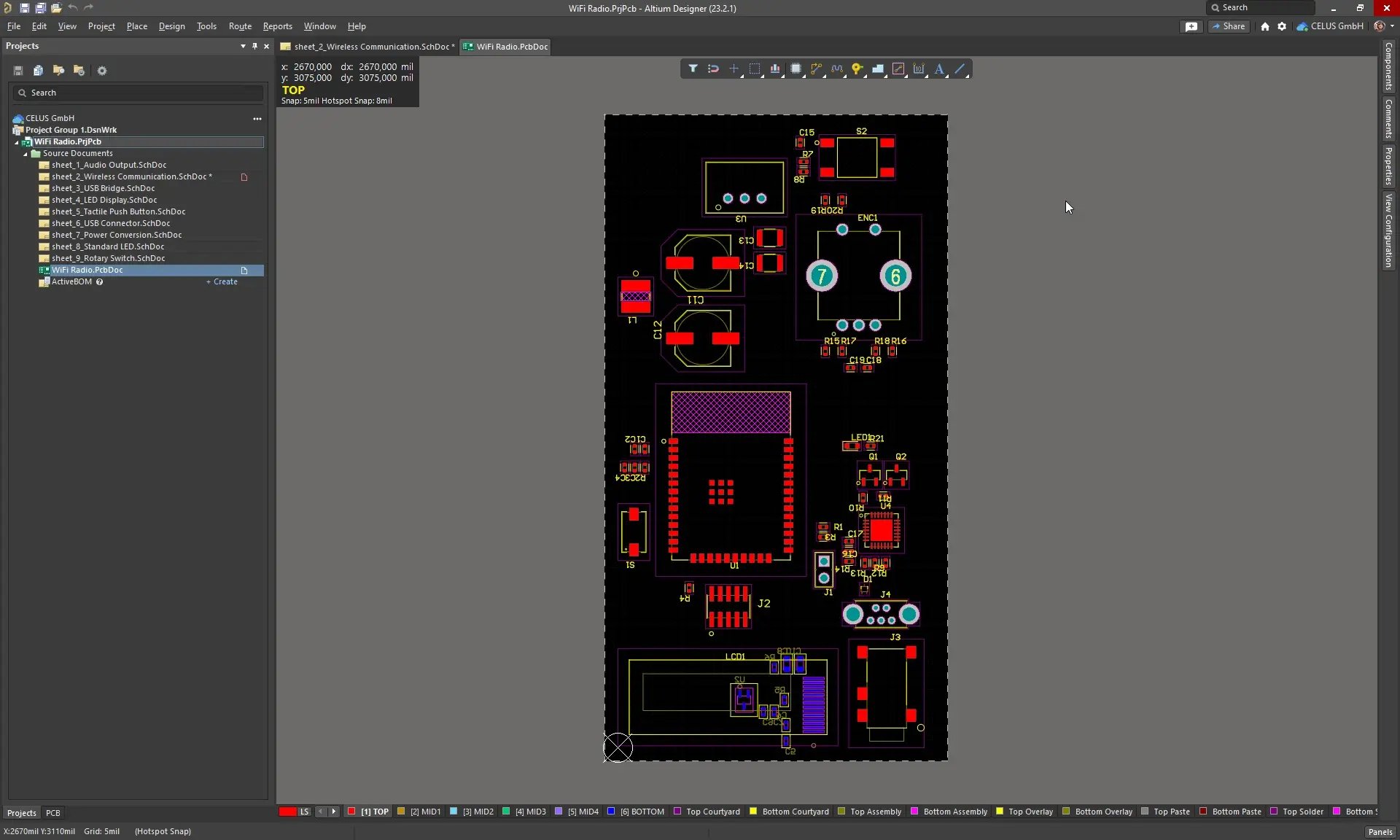Click the LS layer set button
The height and width of the screenshot is (840, 1400).
304,812
